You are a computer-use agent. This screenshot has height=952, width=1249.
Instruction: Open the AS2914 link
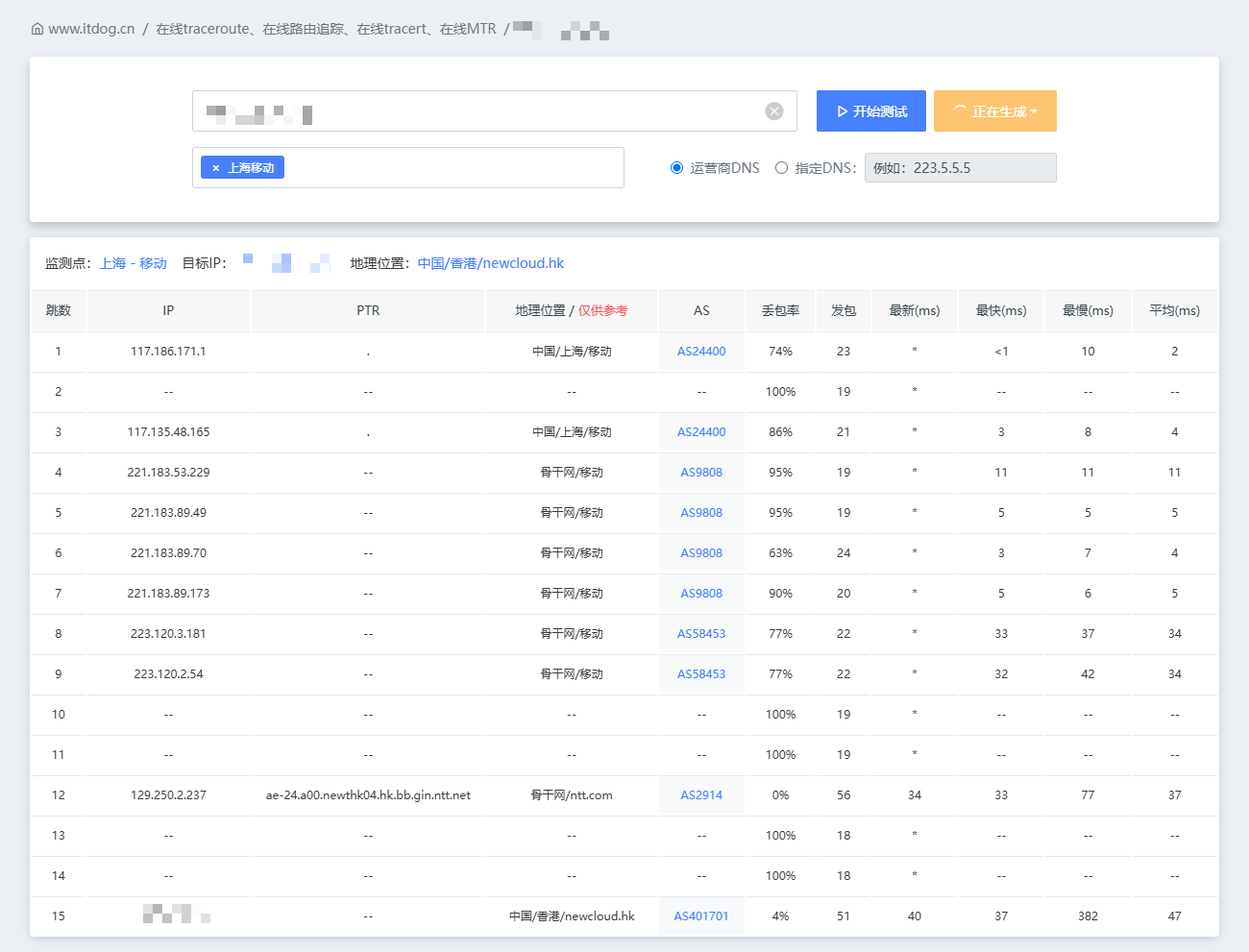pos(701,795)
